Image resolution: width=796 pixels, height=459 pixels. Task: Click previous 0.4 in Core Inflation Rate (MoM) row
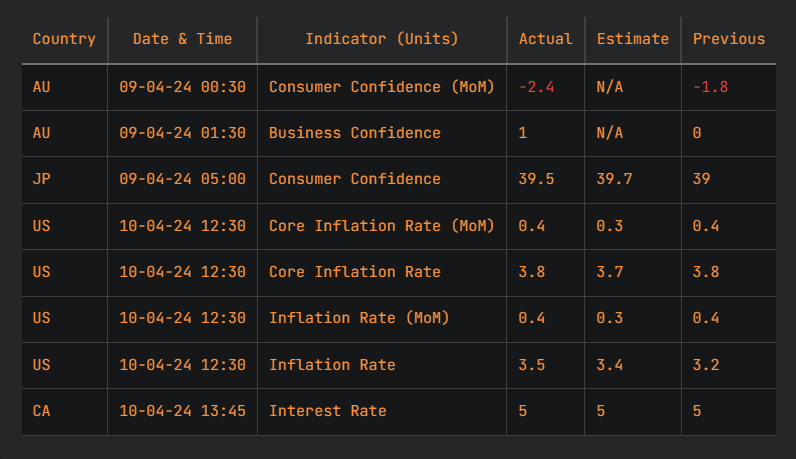point(706,226)
